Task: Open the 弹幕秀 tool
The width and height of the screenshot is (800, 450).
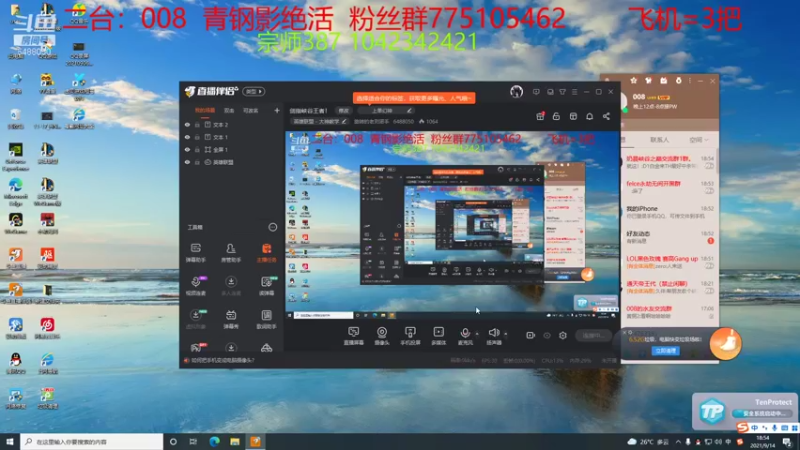Action: [x=231, y=319]
